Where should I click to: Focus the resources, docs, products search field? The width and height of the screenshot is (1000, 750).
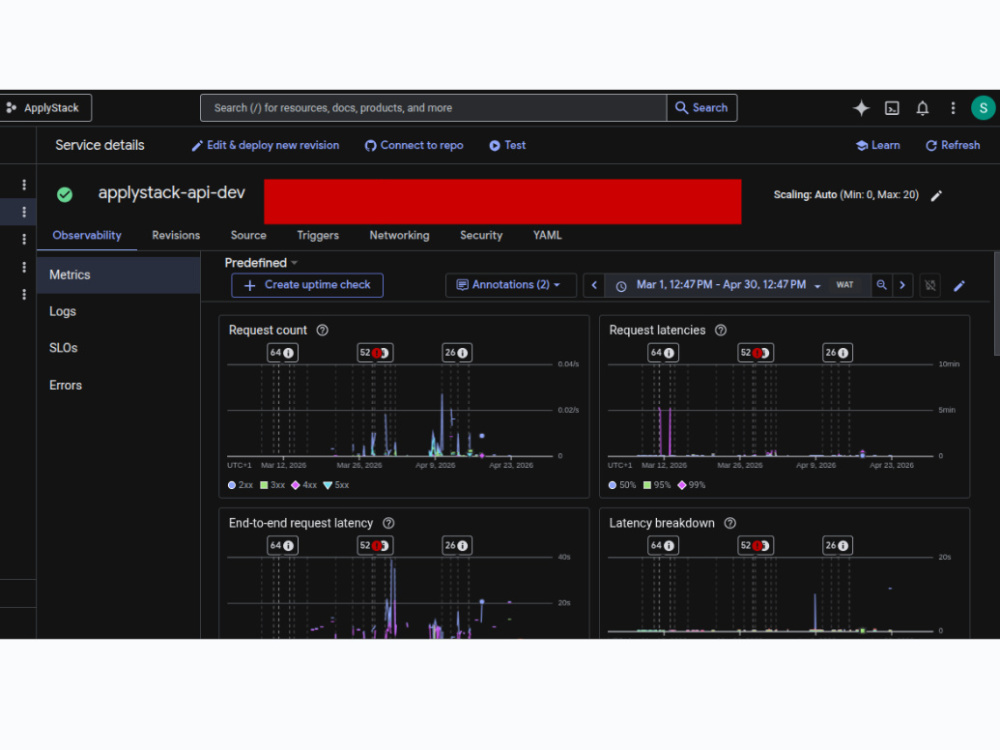[x=434, y=108]
